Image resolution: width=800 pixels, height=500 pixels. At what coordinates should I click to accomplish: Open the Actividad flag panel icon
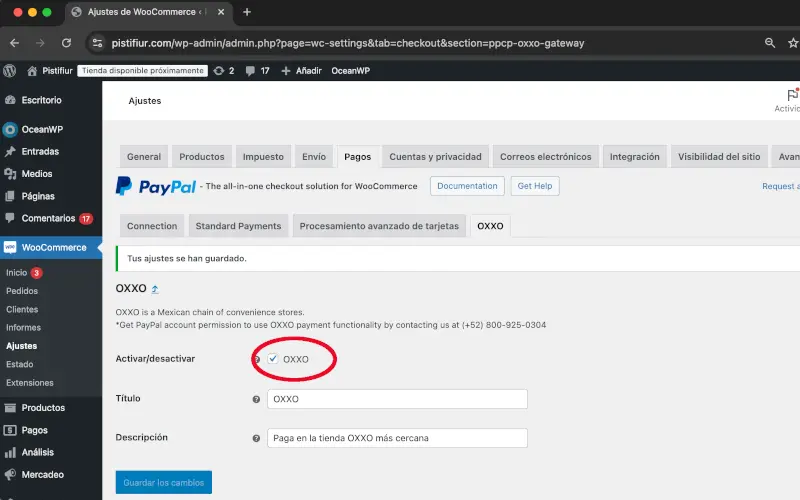click(x=792, y=95)
